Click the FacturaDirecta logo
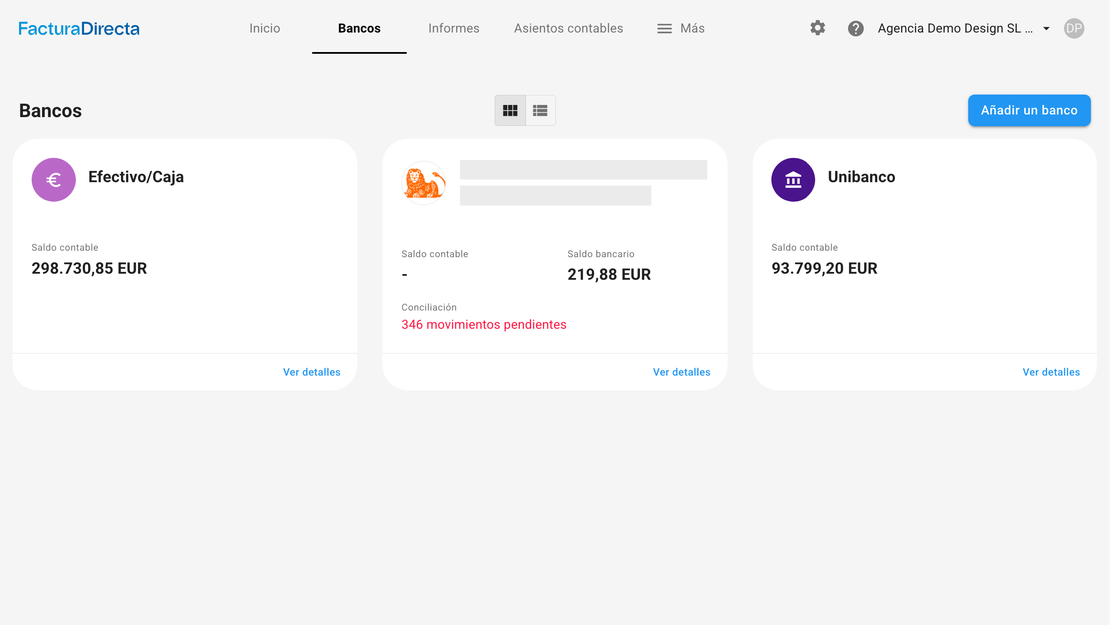The width and height of the screenshot is (1110, 625). coord(79,29)
